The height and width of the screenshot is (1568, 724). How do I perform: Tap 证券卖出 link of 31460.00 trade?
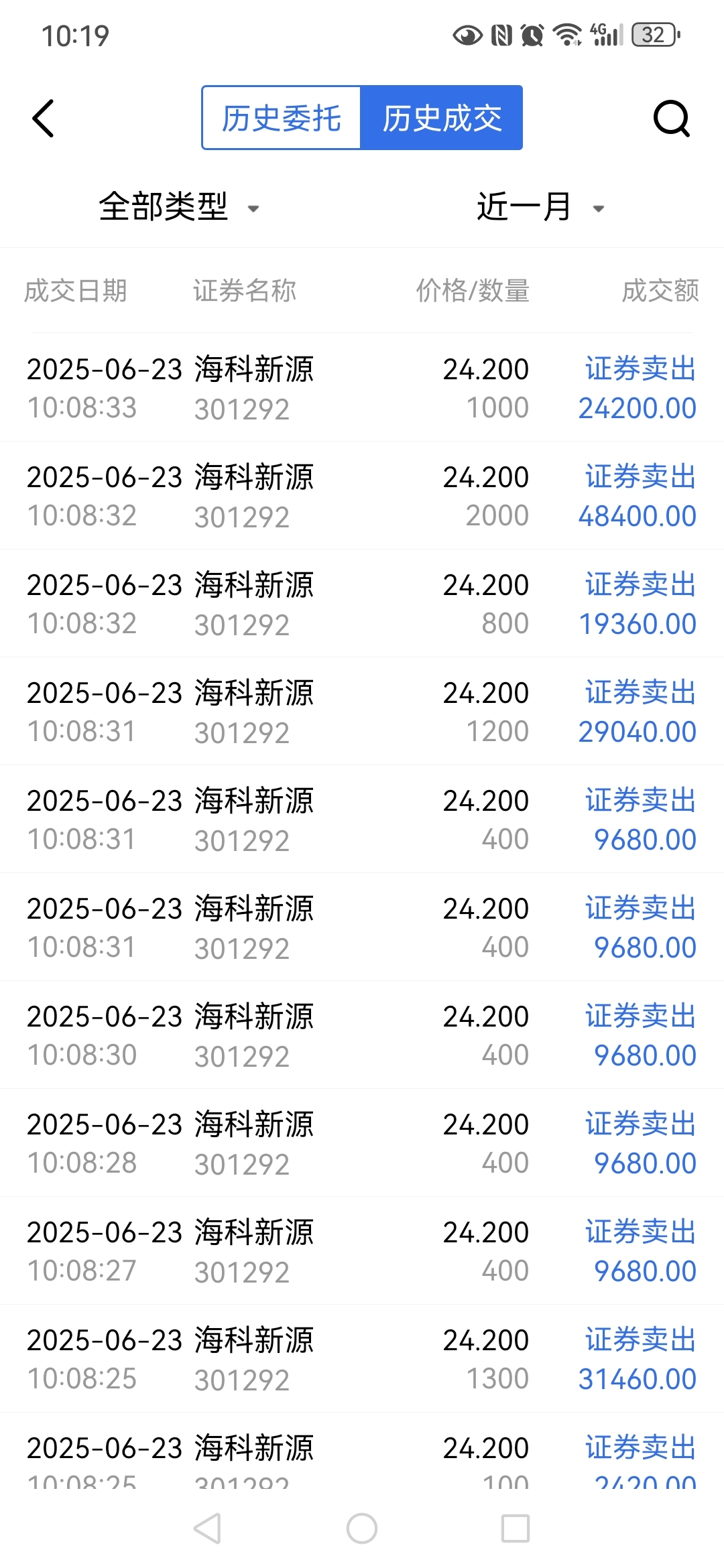pyautogui.click(x=640, y=1340)
